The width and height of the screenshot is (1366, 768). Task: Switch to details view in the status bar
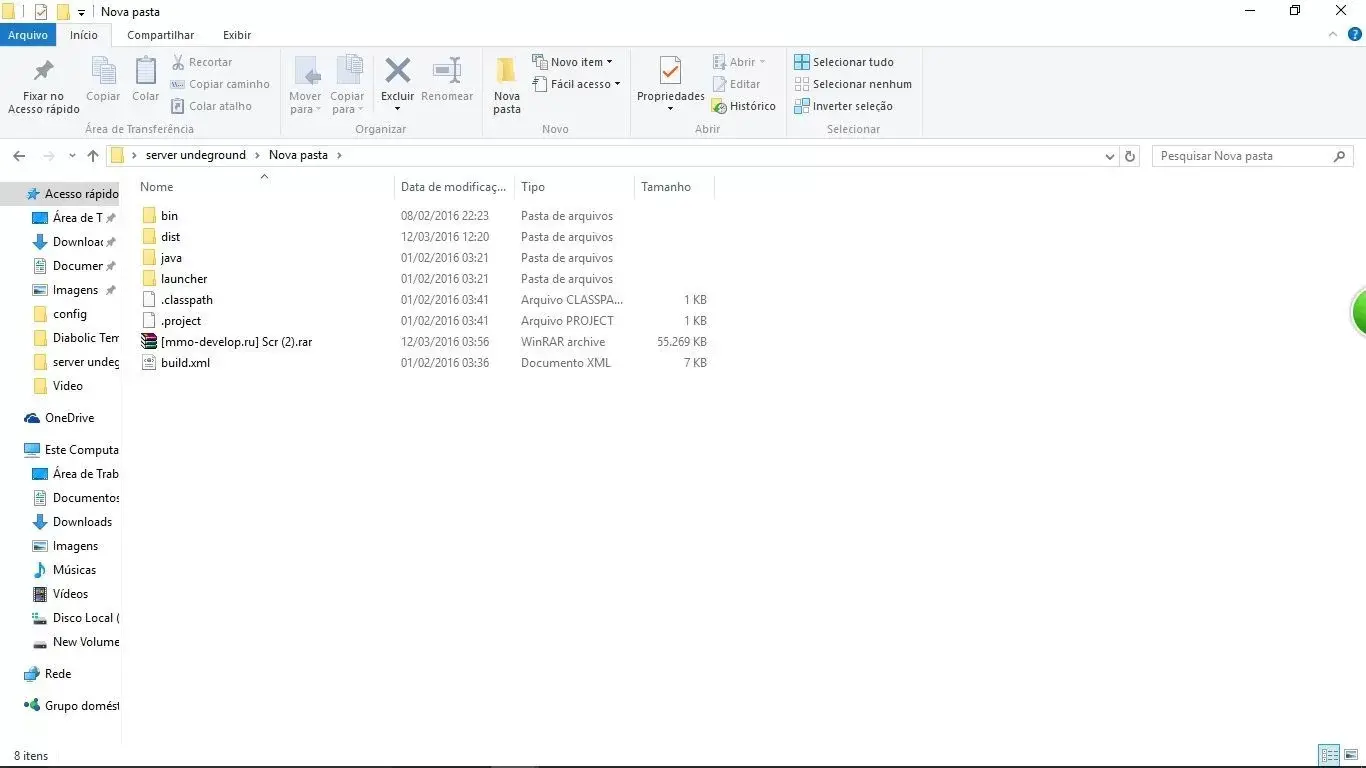click(1330, 755)
